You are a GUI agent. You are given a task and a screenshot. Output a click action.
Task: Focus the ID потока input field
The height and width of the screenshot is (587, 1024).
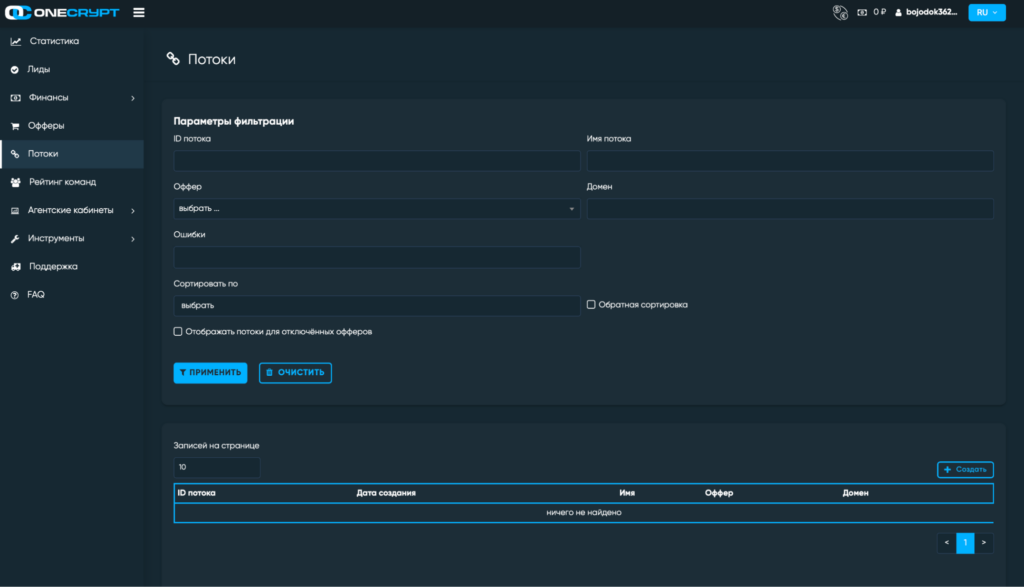[377, 161]
